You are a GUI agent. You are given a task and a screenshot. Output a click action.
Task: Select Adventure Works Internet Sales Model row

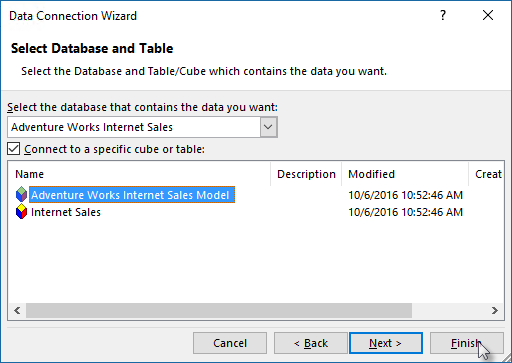tap(132, 195)
